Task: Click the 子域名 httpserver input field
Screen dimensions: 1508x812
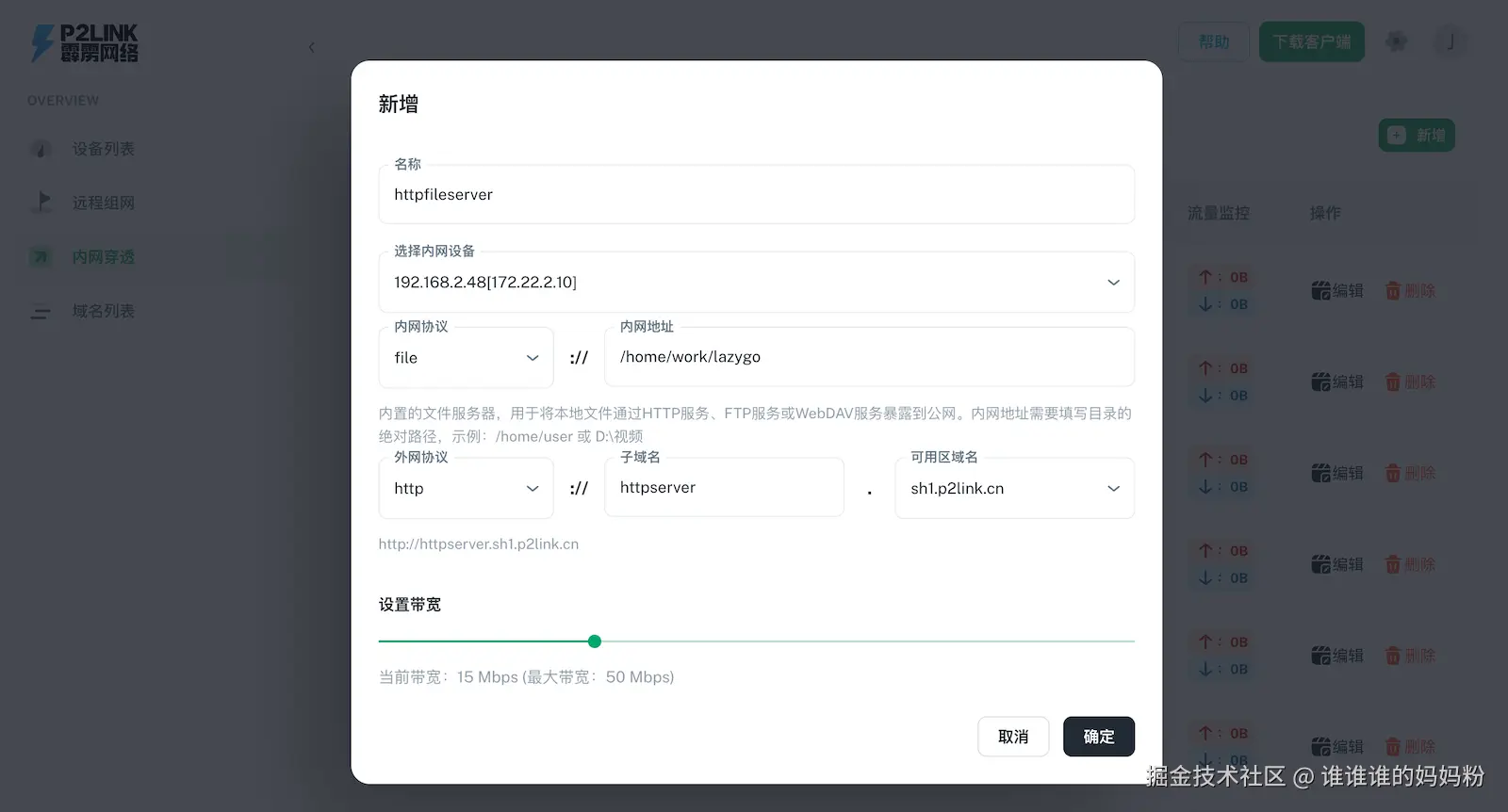Action: click(724, 487)
